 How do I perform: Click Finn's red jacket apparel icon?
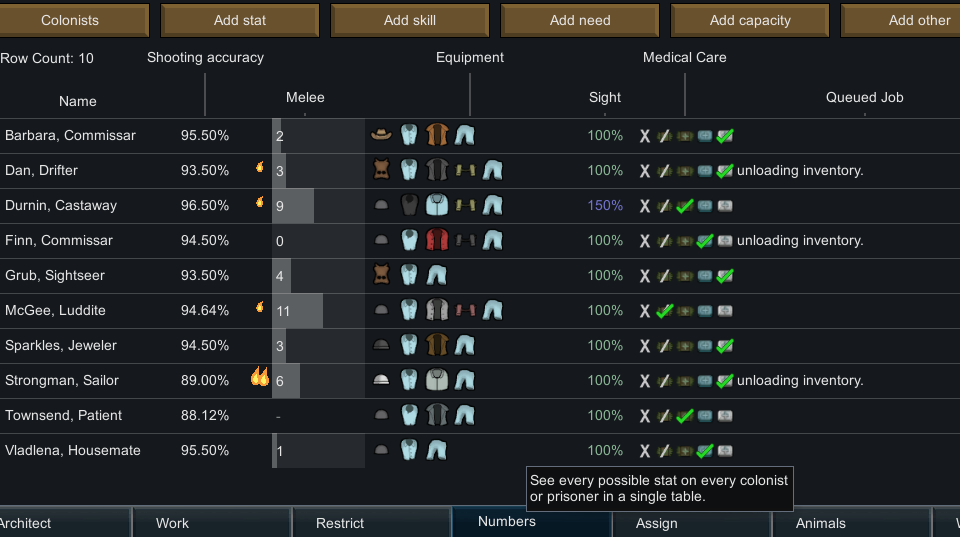436,240
